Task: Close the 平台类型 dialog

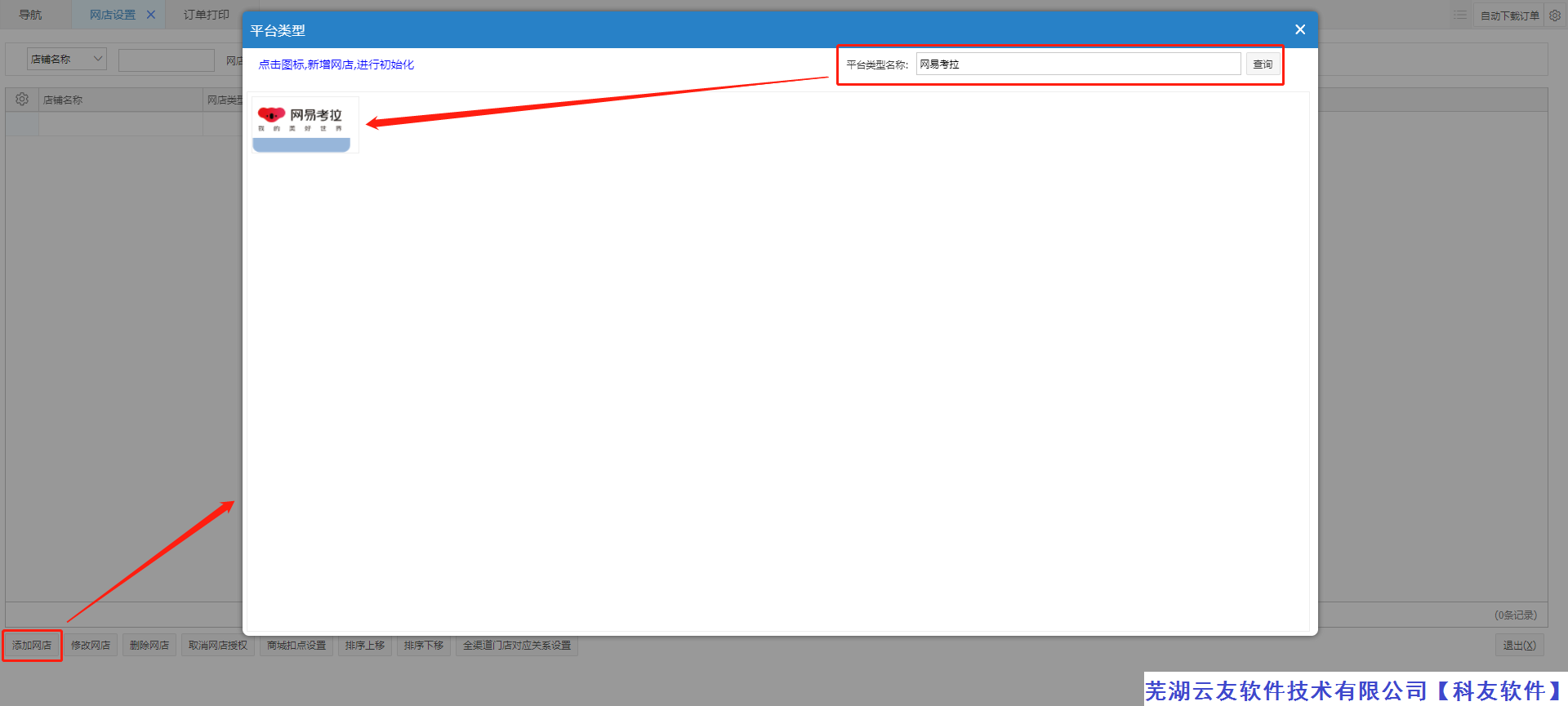Action: (x=1300, y=29)
